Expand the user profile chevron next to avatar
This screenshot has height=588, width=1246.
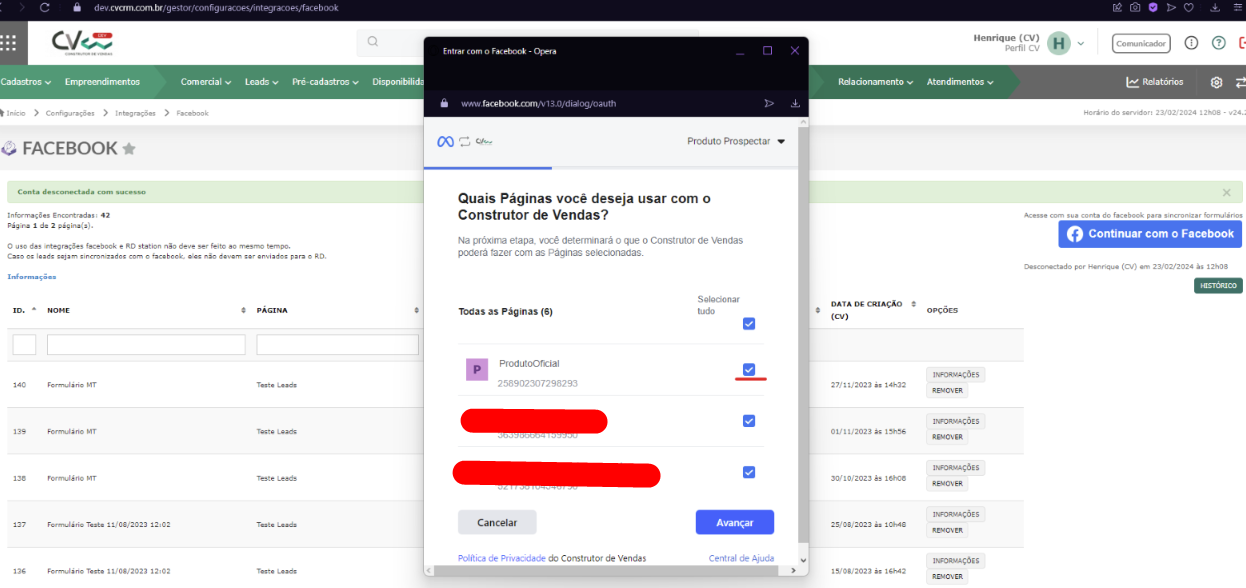pyautogui.click(x=1081, y=44)
